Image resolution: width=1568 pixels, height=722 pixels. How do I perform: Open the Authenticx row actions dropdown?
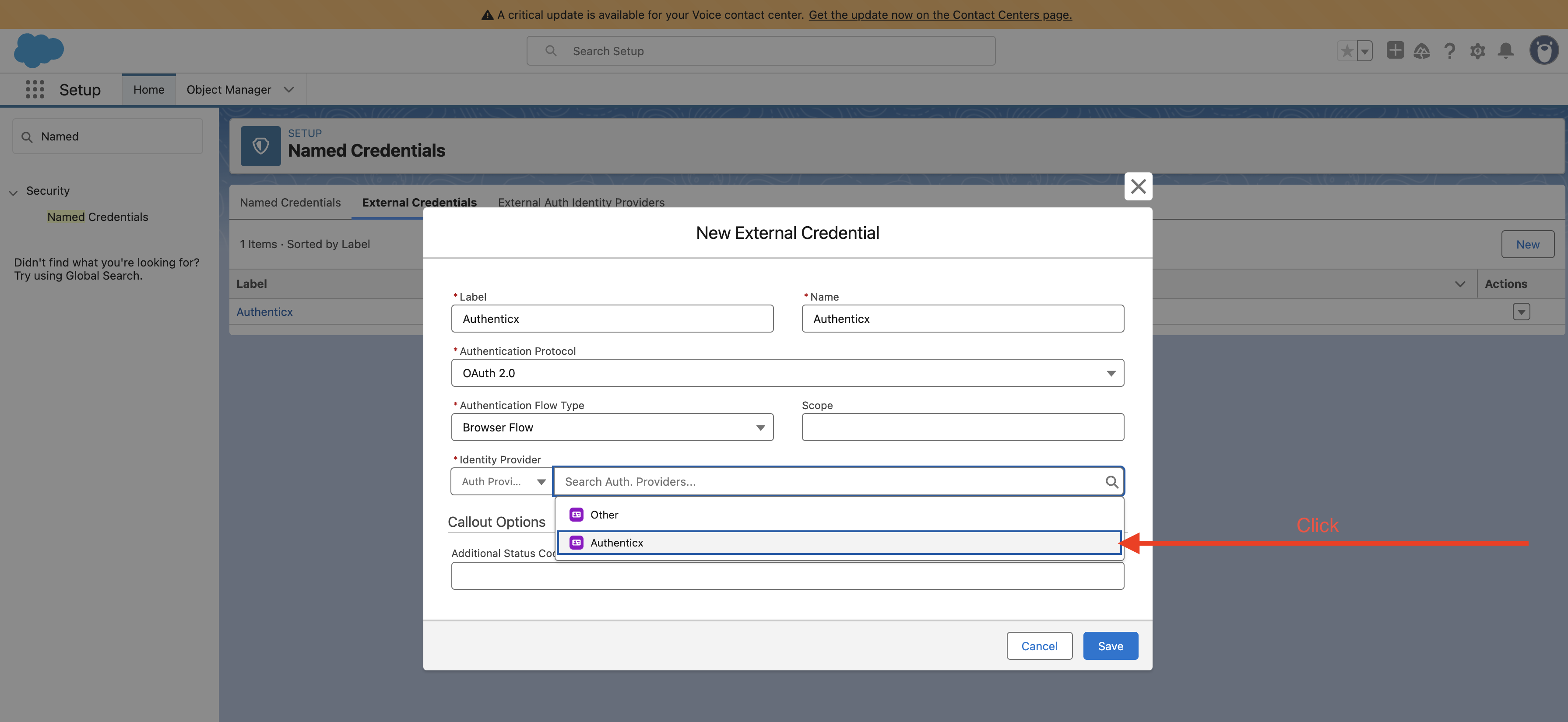[x=1521, y=312]
